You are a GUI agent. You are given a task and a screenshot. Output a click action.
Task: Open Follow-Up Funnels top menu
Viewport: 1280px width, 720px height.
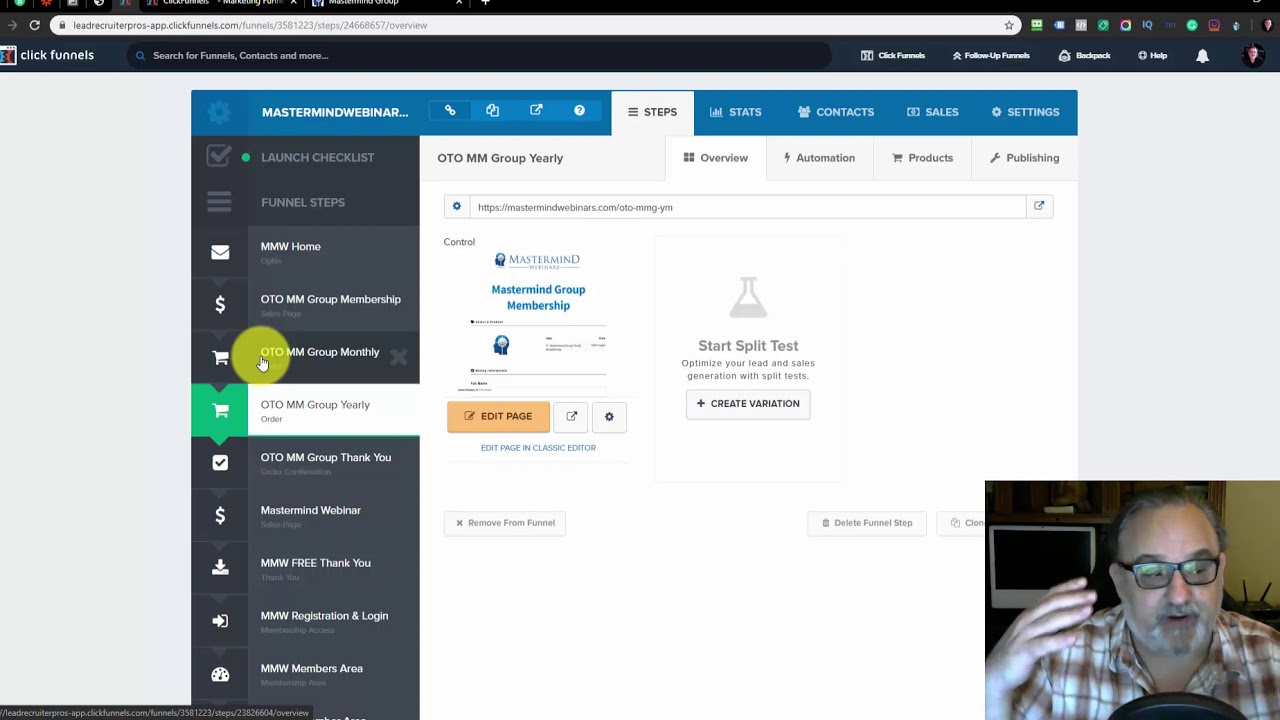pos(990,56)
